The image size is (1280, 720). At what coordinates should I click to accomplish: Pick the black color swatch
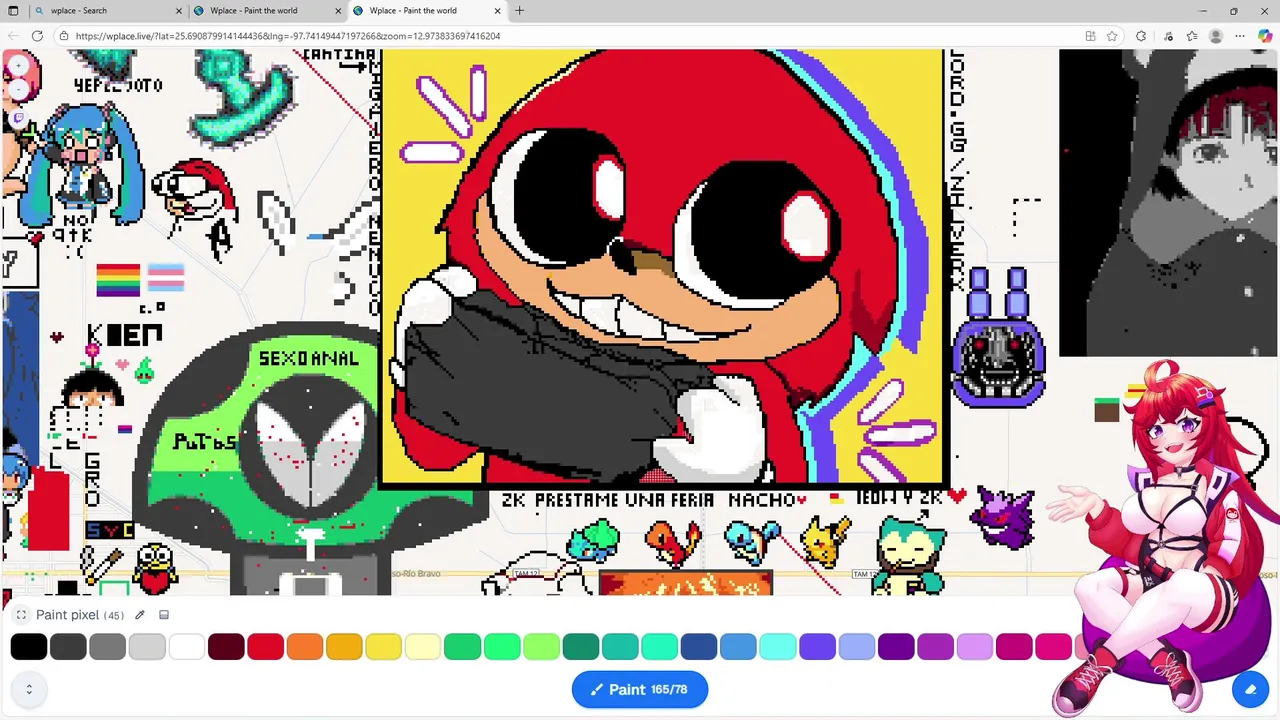pos(29,646)
